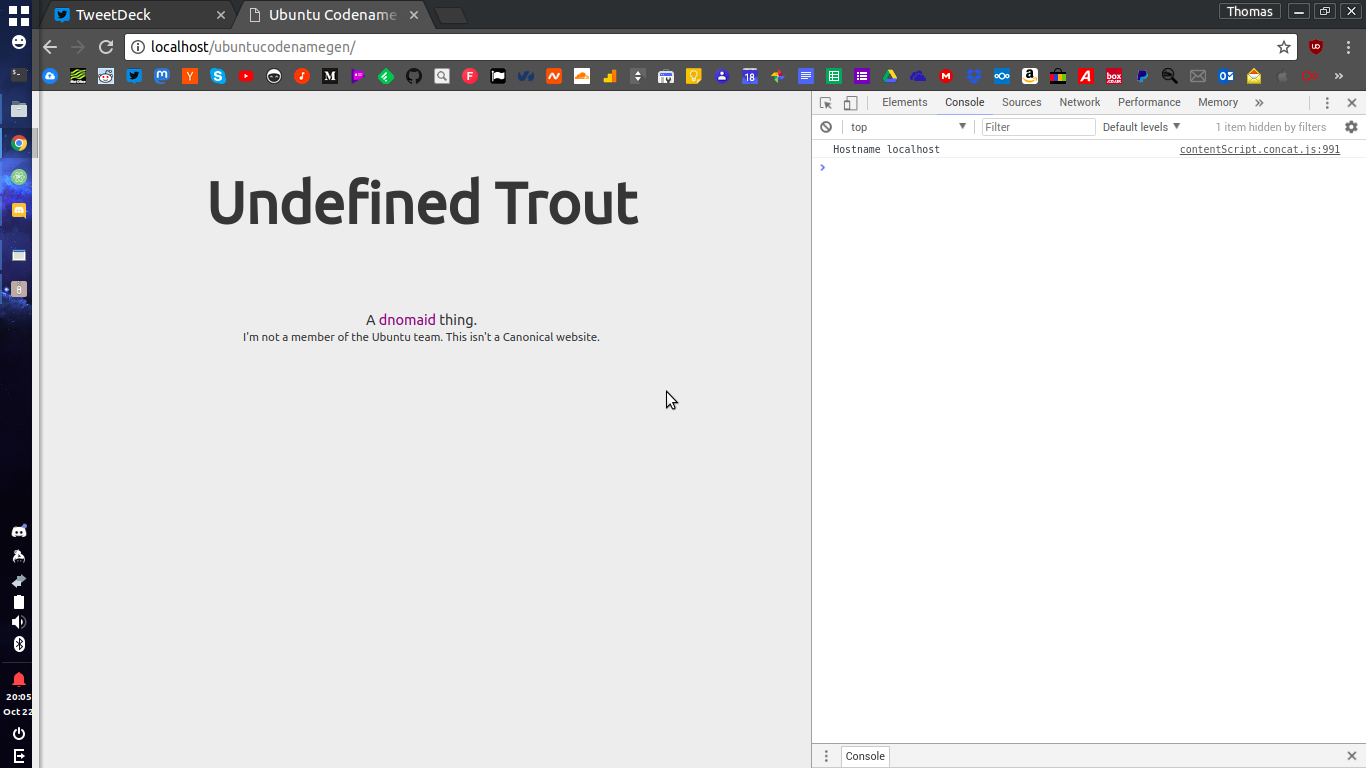Image resolution: width=1366 pixels, height=768 pixels.
Task: Open the Google Photos pinwheel bookmark
Action: tap(778, 76)
